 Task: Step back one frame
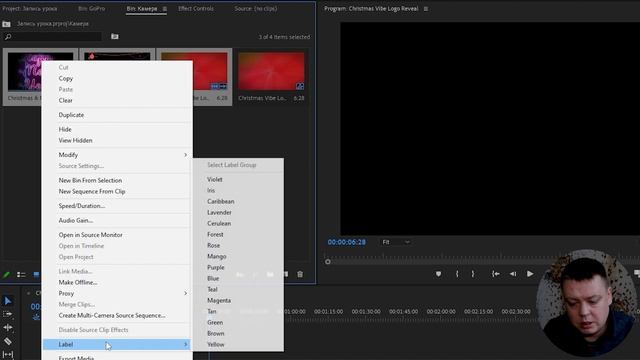click(513, 274)
